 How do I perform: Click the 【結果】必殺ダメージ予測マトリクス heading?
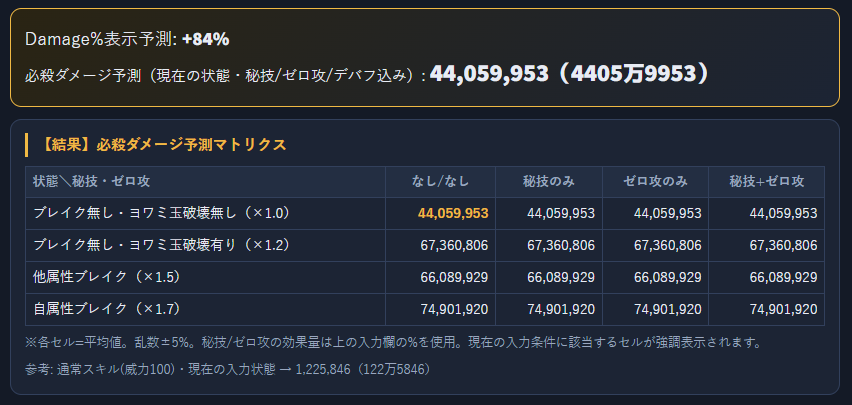(x=164, y=145)
